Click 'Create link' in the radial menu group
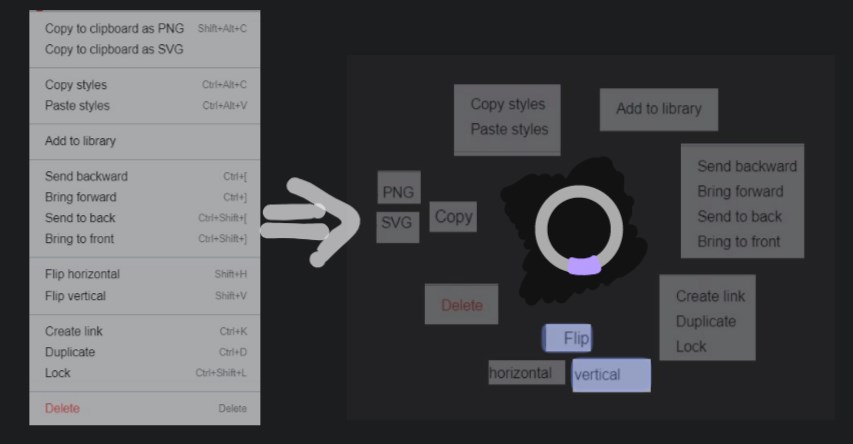Image resolution: width=853 pixels, height=444 pixels. (x=710, y=297)
